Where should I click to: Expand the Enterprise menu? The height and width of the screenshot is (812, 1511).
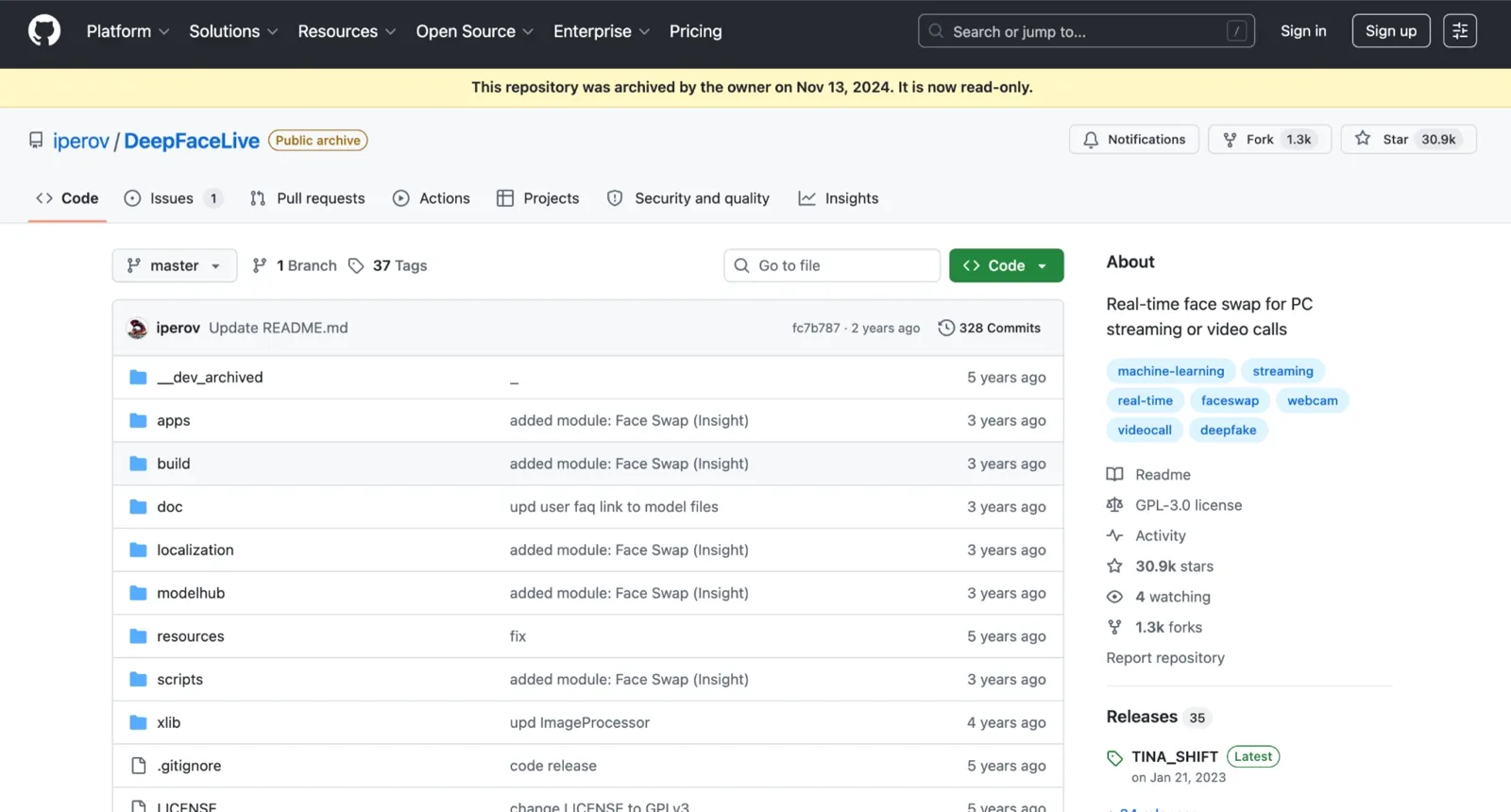pos(602,31)
